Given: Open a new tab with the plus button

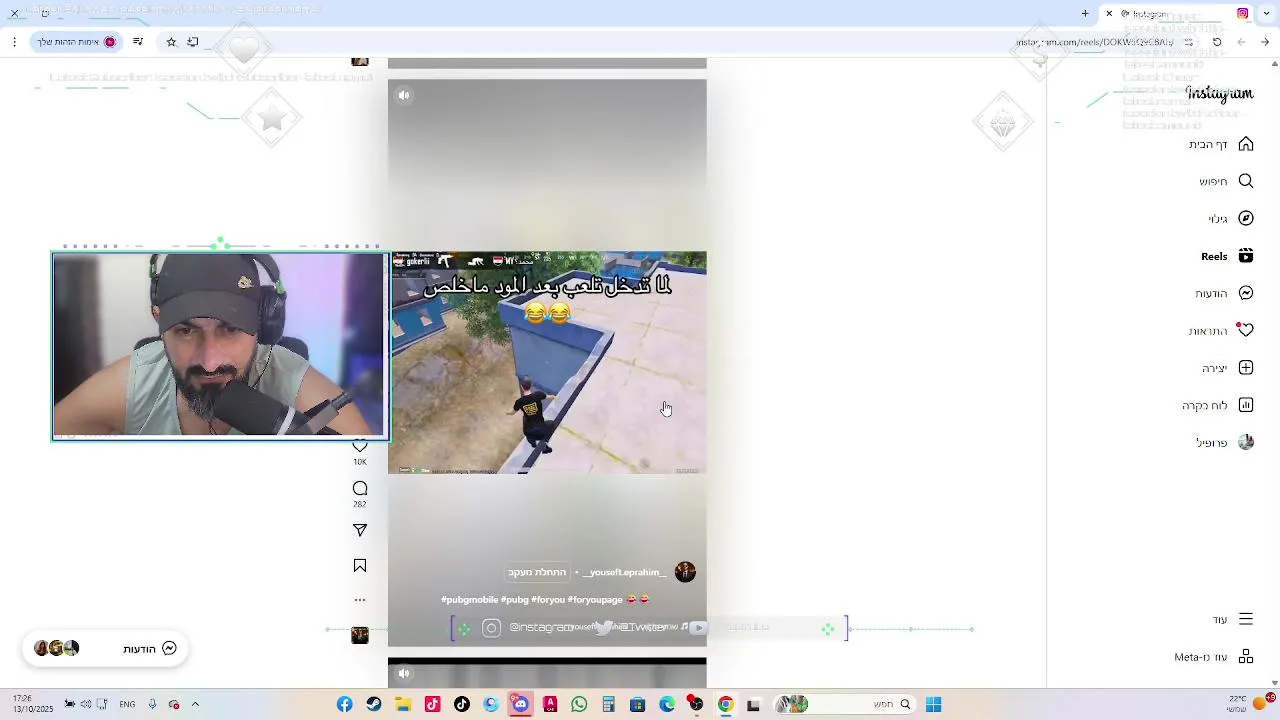Looking at the screenshot, I should 1085,13.
